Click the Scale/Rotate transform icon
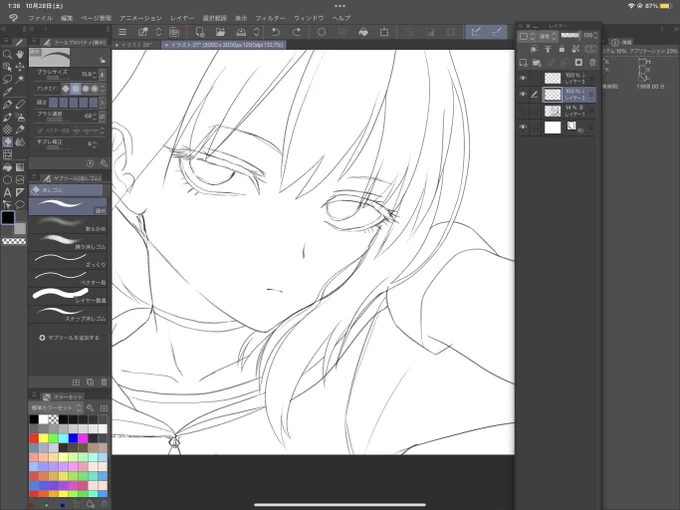 pos(384,32)
